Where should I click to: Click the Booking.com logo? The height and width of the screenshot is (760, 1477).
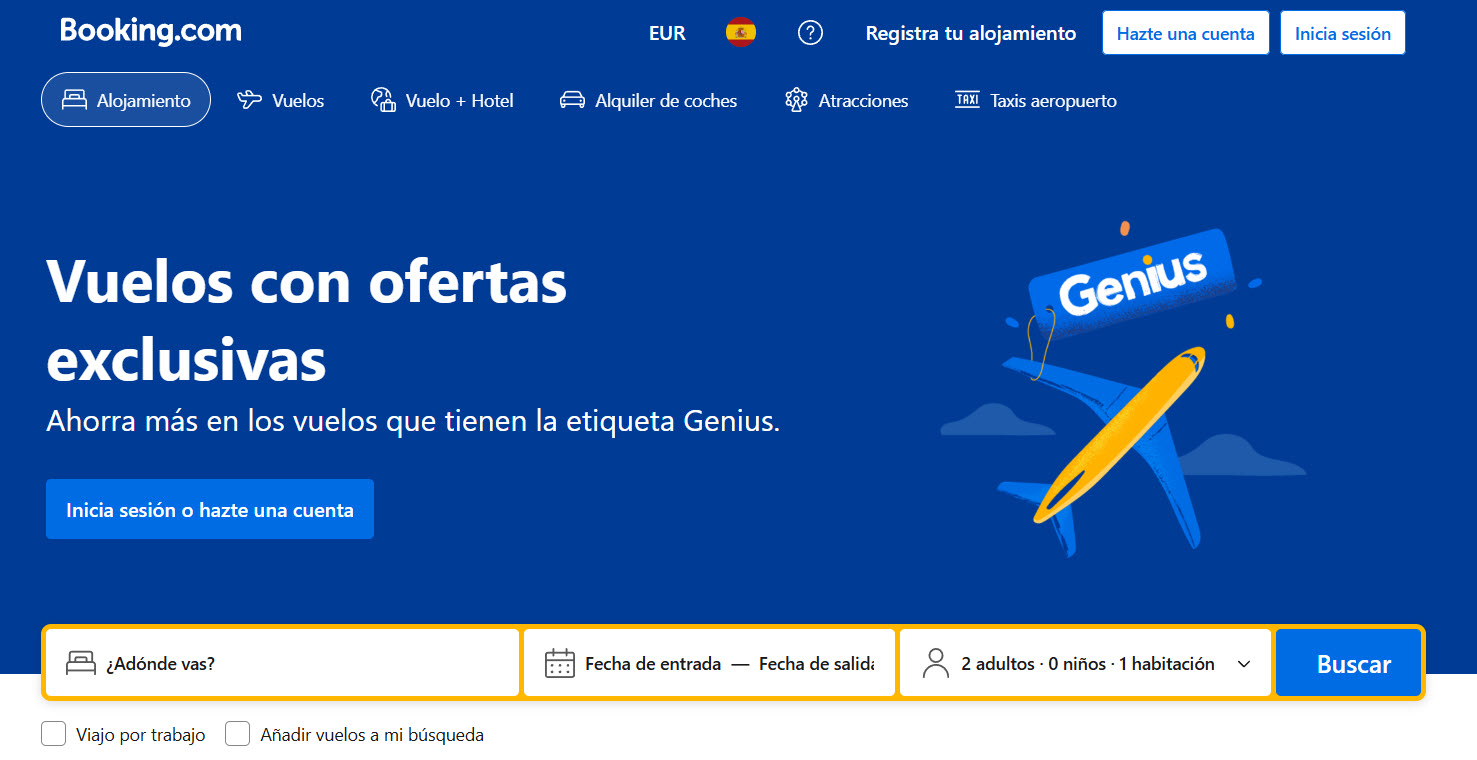(x=151, y=31)
